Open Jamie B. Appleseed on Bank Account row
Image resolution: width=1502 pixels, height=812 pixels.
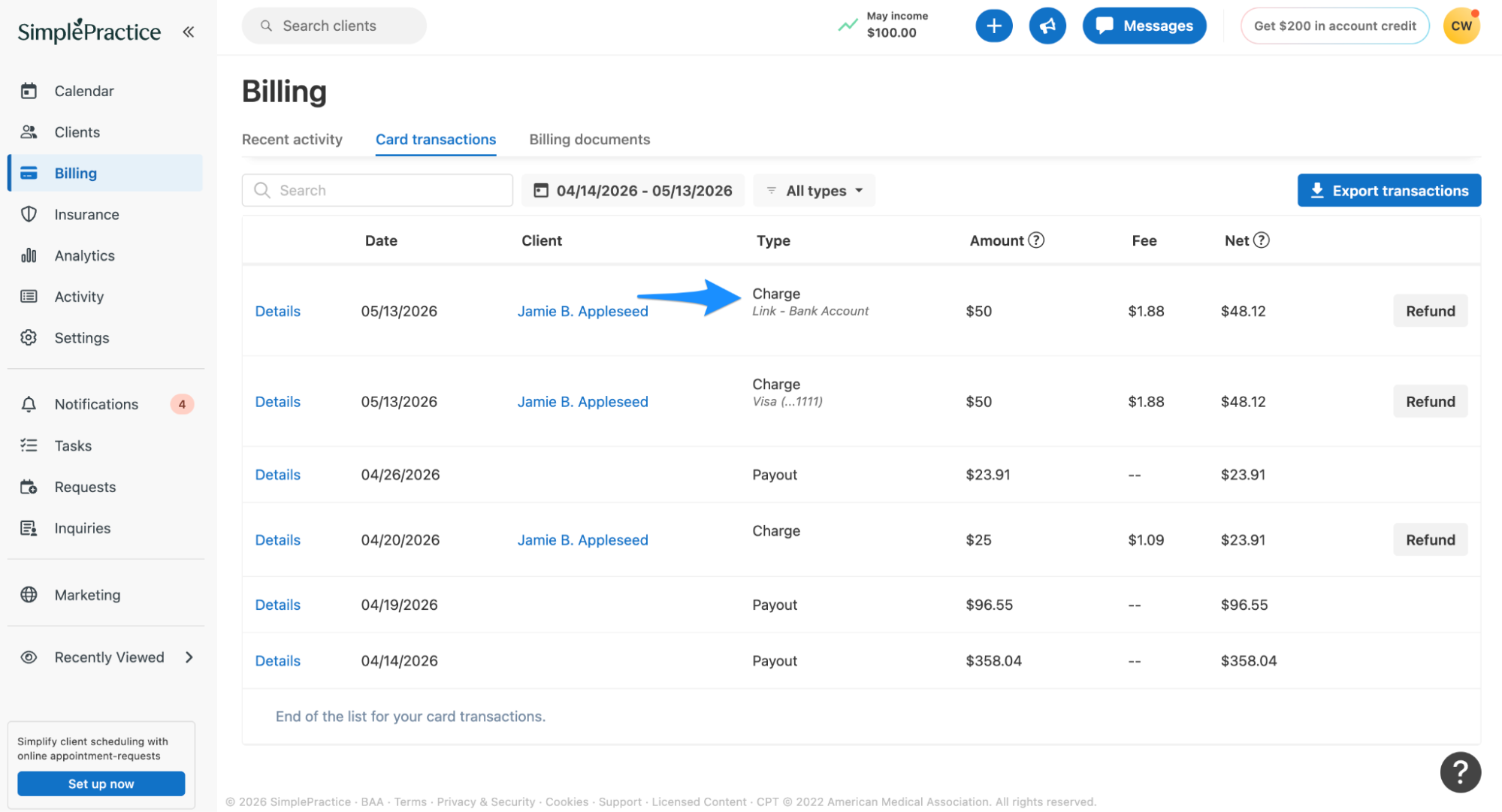click(x=582, y=311)
